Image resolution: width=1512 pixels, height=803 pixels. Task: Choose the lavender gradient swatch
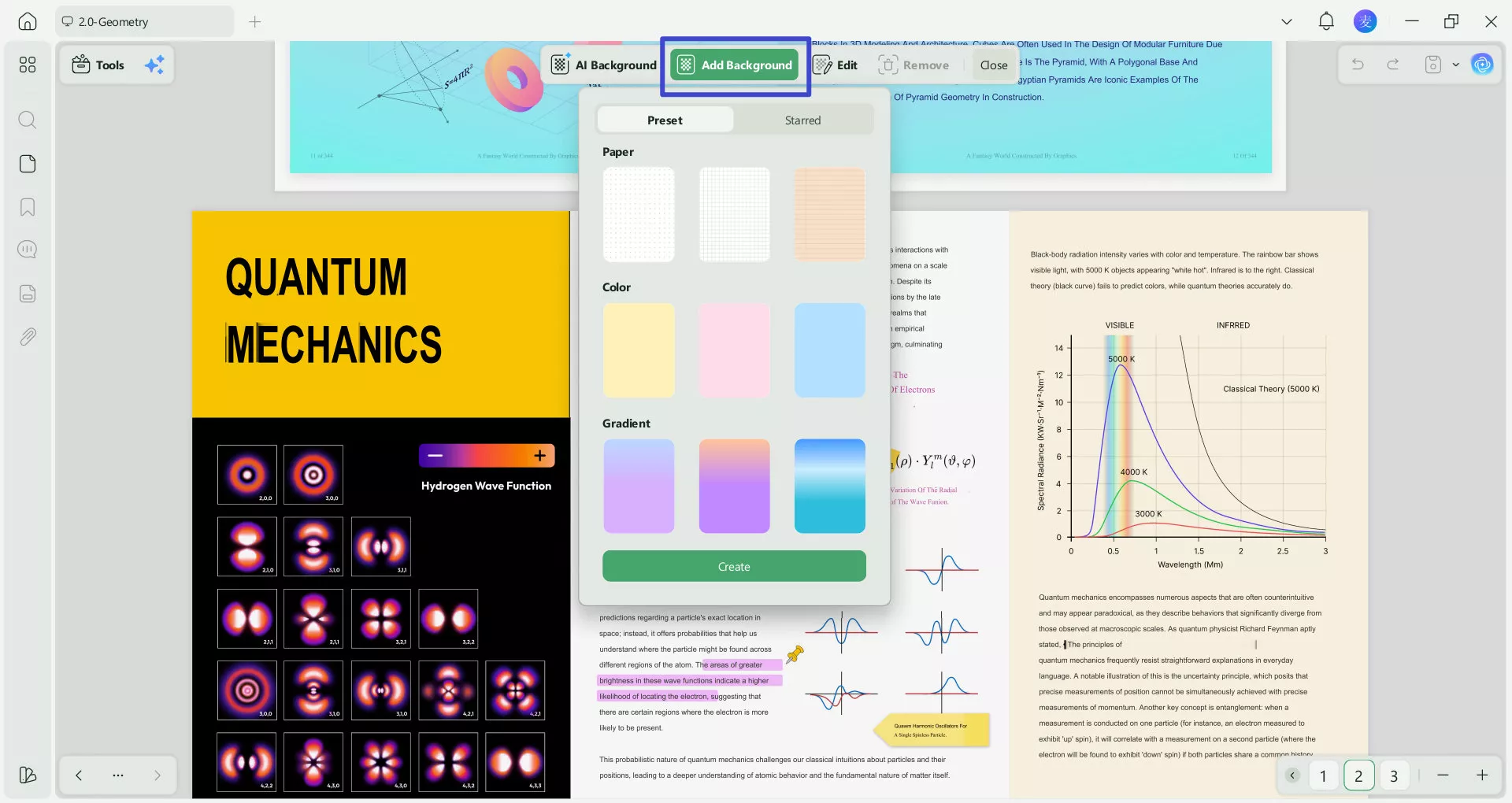click(639, 487)
